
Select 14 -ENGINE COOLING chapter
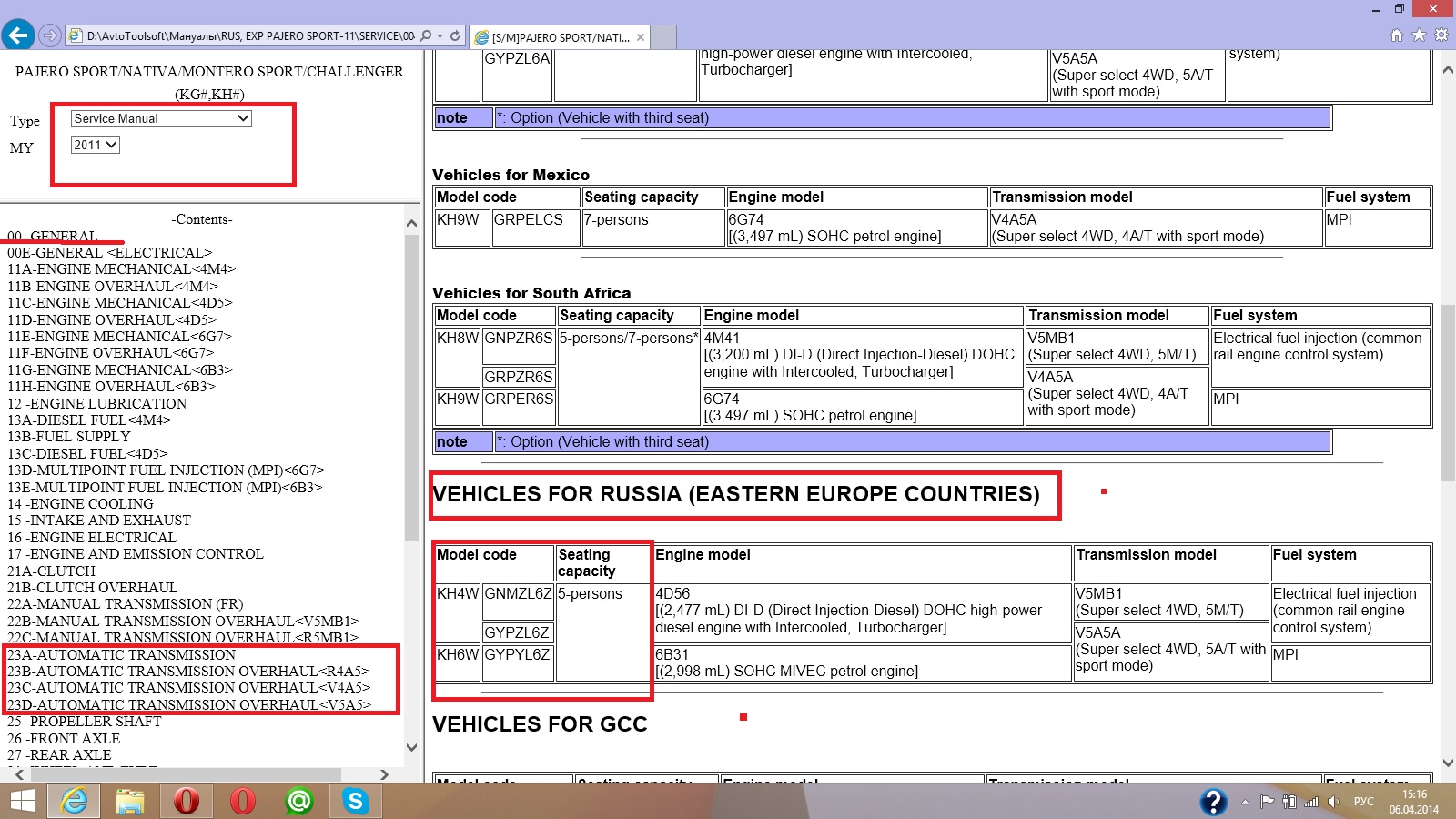click(x=80, y=504)
